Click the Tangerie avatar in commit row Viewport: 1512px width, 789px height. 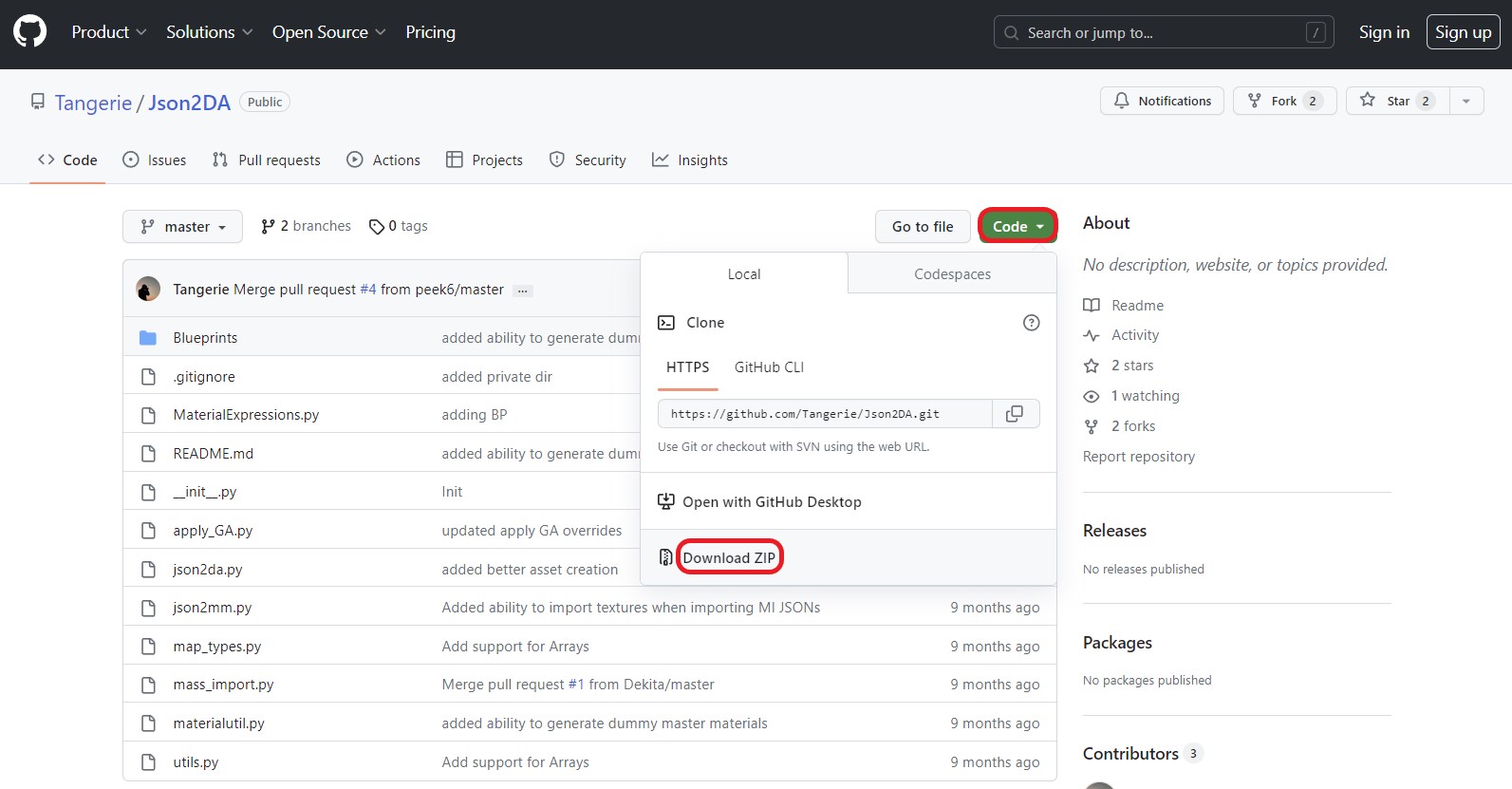[x=148, y=290]
